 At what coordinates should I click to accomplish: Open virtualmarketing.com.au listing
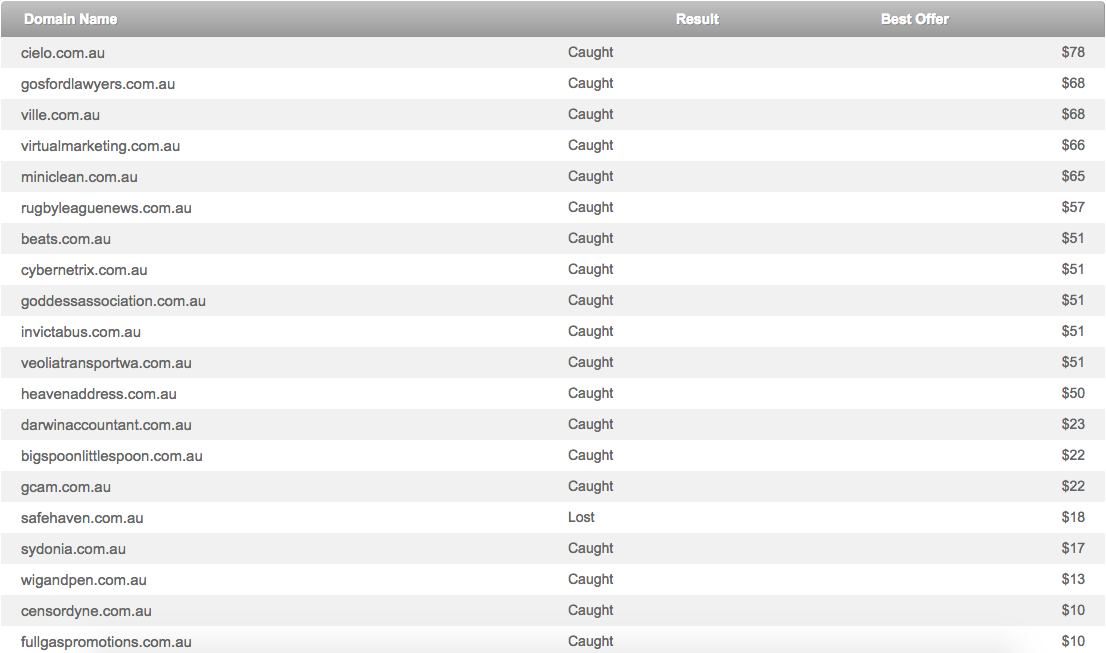[x=100, y=146]
